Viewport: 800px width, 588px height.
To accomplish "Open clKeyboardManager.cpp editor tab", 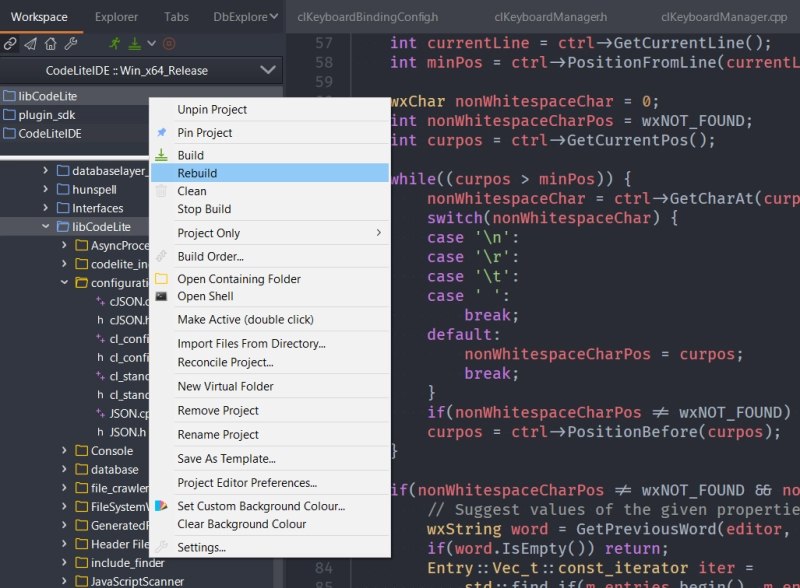I will [x=724, y=17].
